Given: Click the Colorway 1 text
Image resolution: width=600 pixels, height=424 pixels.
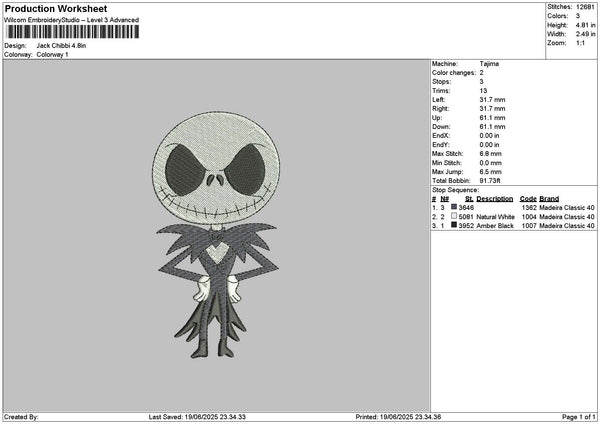Looking at the screenshot, I should click(x=52, y=55).
